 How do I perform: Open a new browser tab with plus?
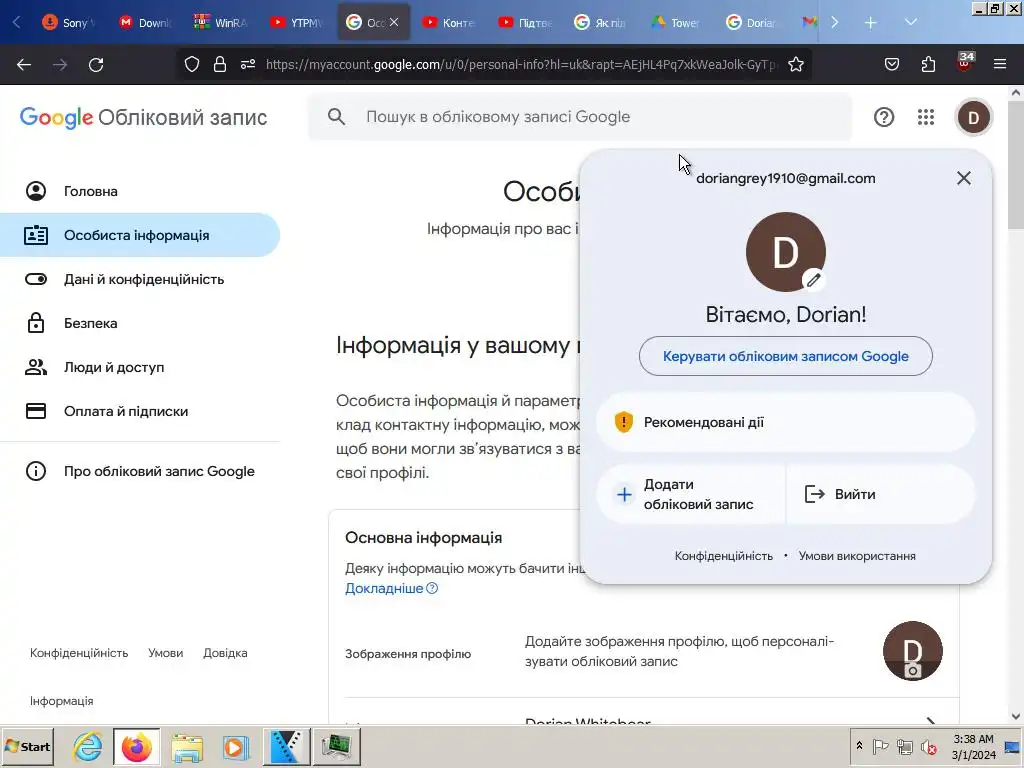(870, 23)
